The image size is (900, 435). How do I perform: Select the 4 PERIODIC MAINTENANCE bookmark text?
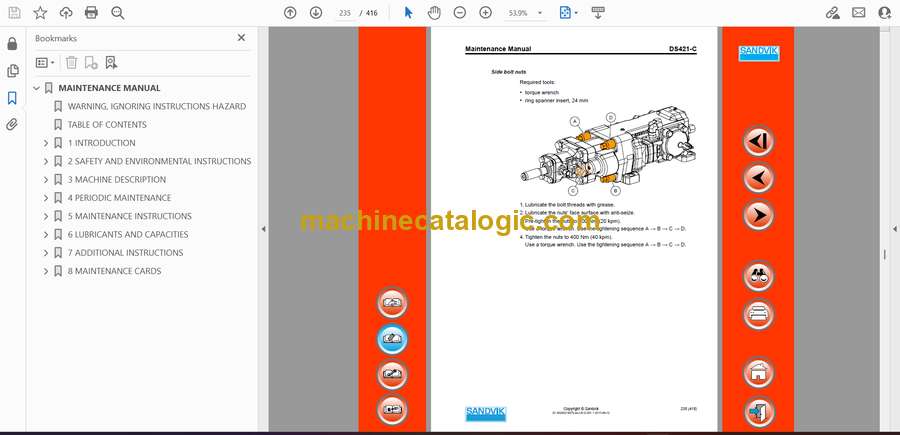pos(119,198)
